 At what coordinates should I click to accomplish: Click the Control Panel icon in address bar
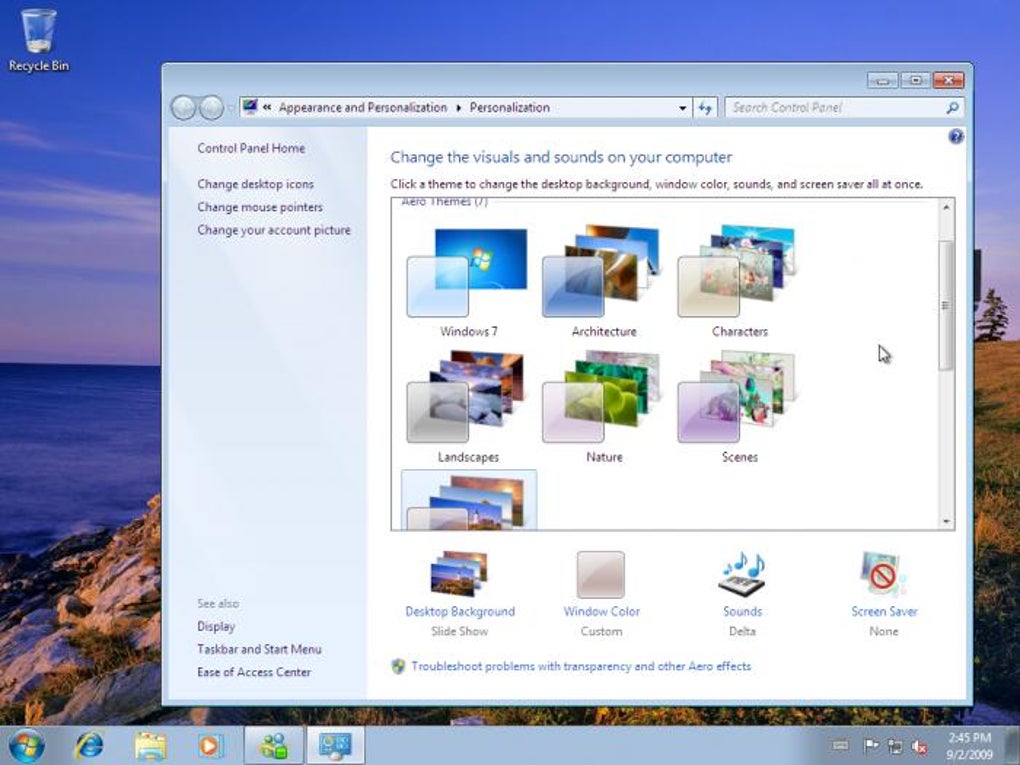(x=250, y=107)
